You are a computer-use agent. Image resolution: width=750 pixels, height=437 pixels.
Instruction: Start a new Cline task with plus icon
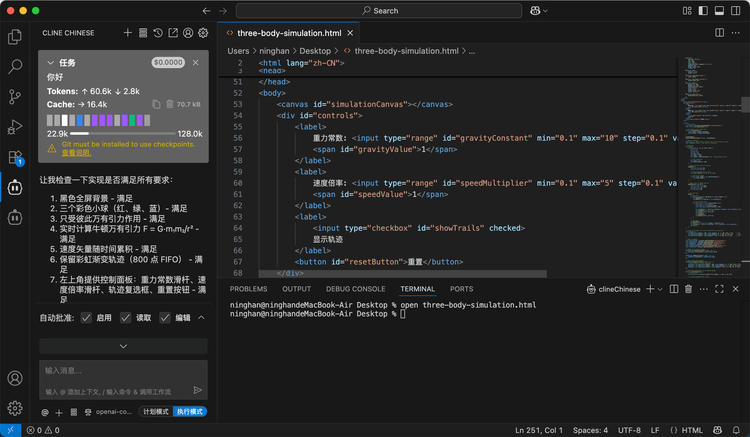pyautogui.click(x=127, y=33)
